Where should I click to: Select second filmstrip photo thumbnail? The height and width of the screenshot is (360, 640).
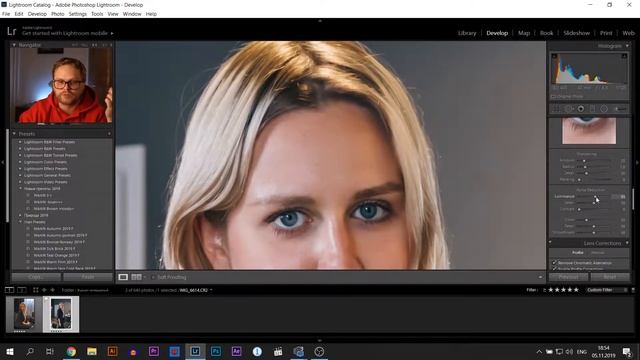click(x=61, y=314)
